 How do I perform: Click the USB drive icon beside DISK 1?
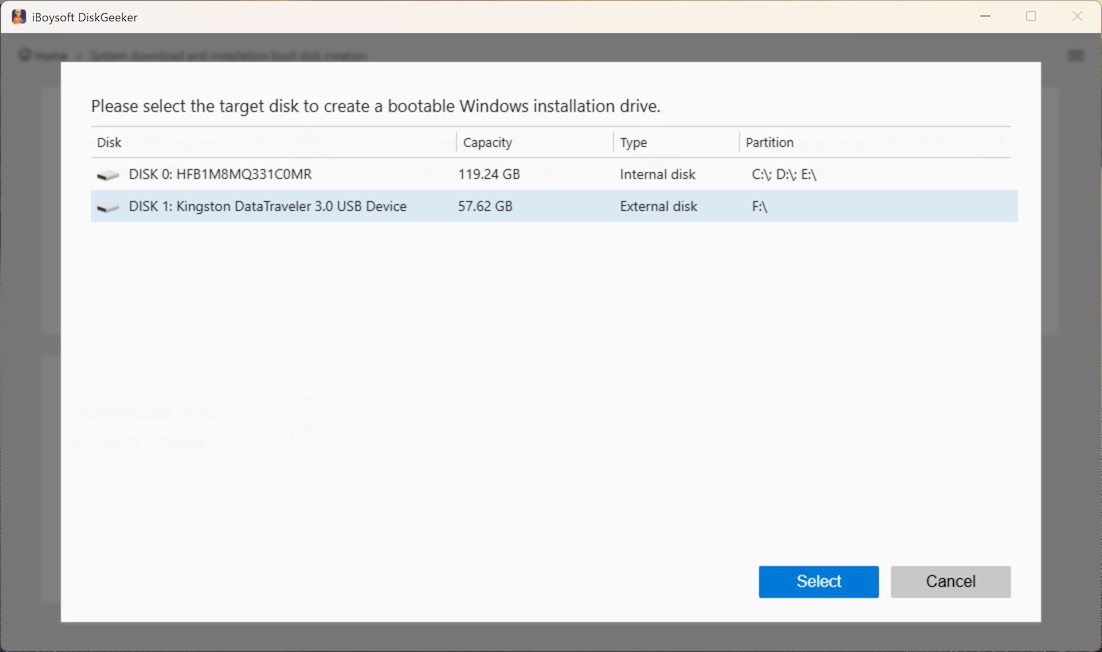[x=107, y=206]
